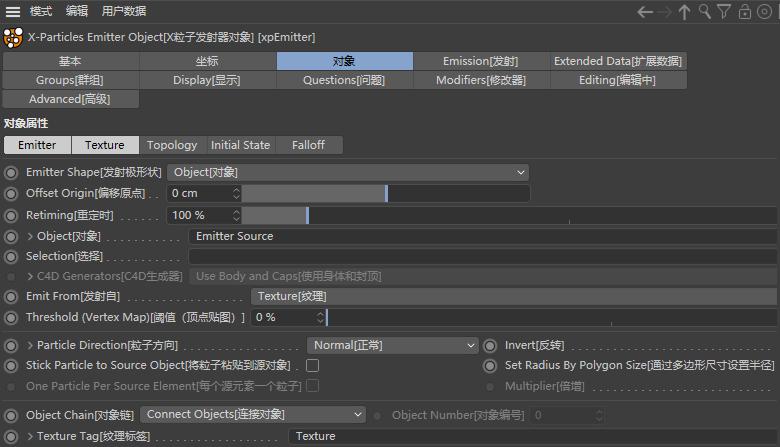Click the Retiming 100 % field
Screen dimensions: 780x447
(x=199, y=215)
